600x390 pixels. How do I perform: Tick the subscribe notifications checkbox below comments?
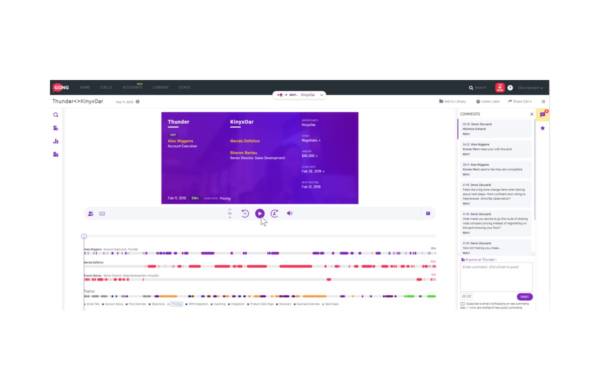click(462, 304)
